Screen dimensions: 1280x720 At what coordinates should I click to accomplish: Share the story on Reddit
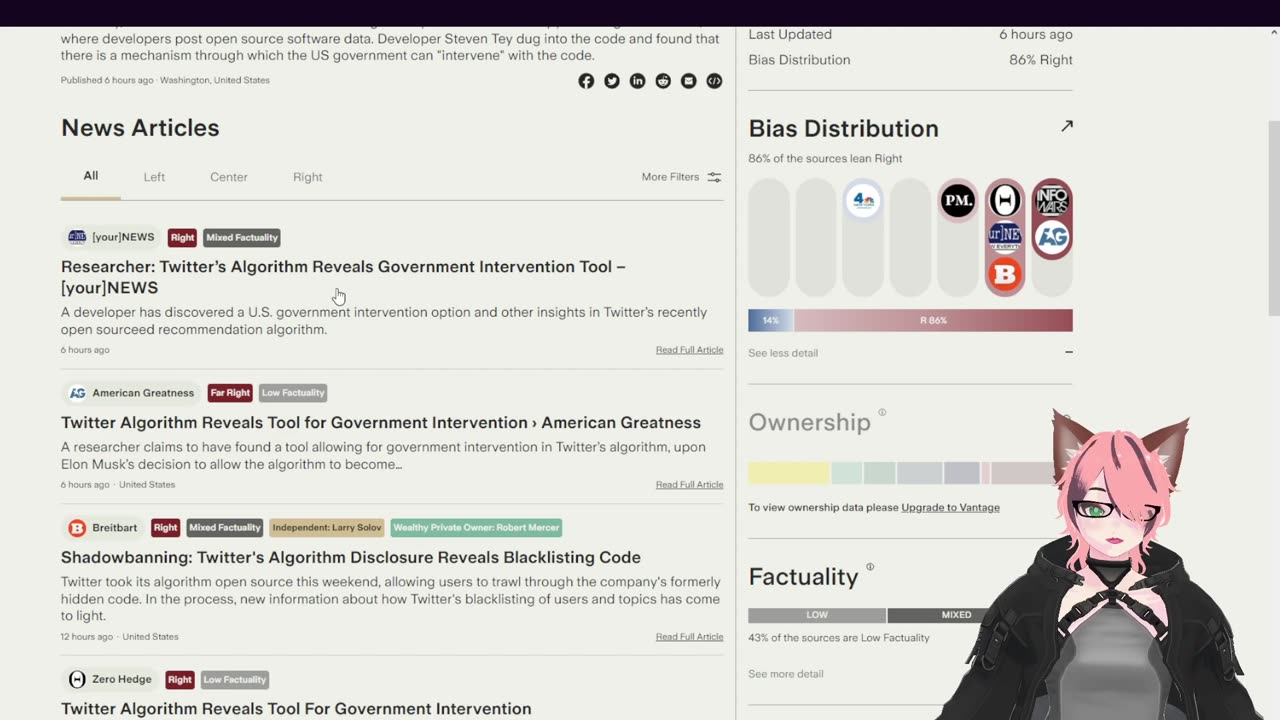[663, 81]
